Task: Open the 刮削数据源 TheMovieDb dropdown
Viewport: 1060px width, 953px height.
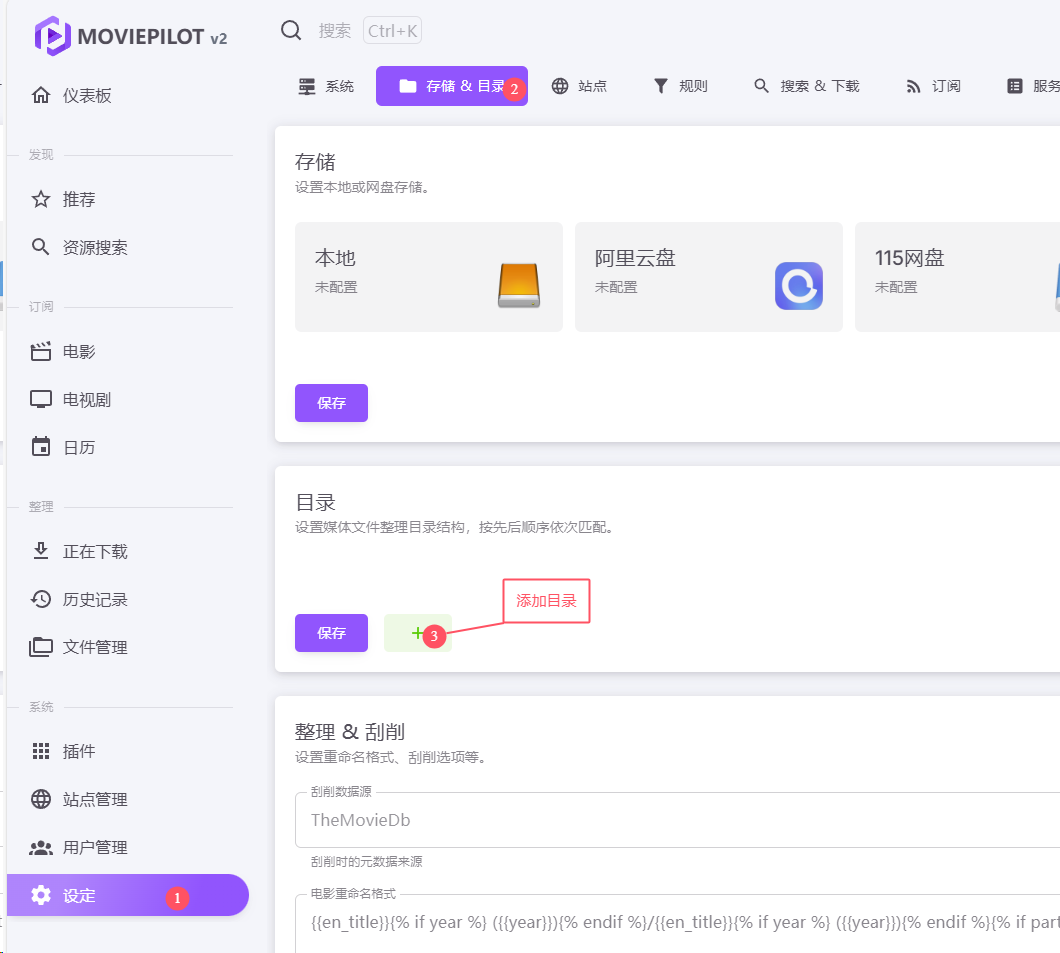Action: [x=677, y=820]
